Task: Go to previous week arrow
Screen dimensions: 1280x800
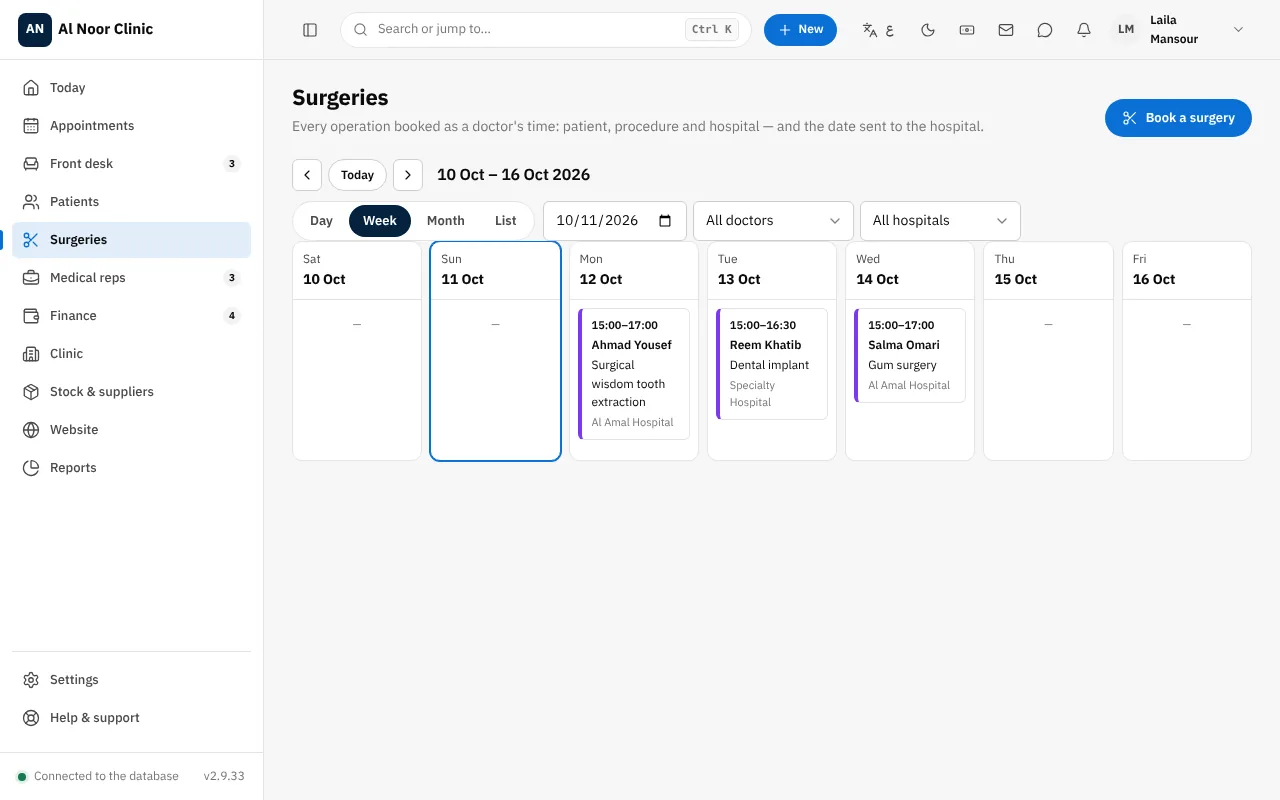Action: 307,175
